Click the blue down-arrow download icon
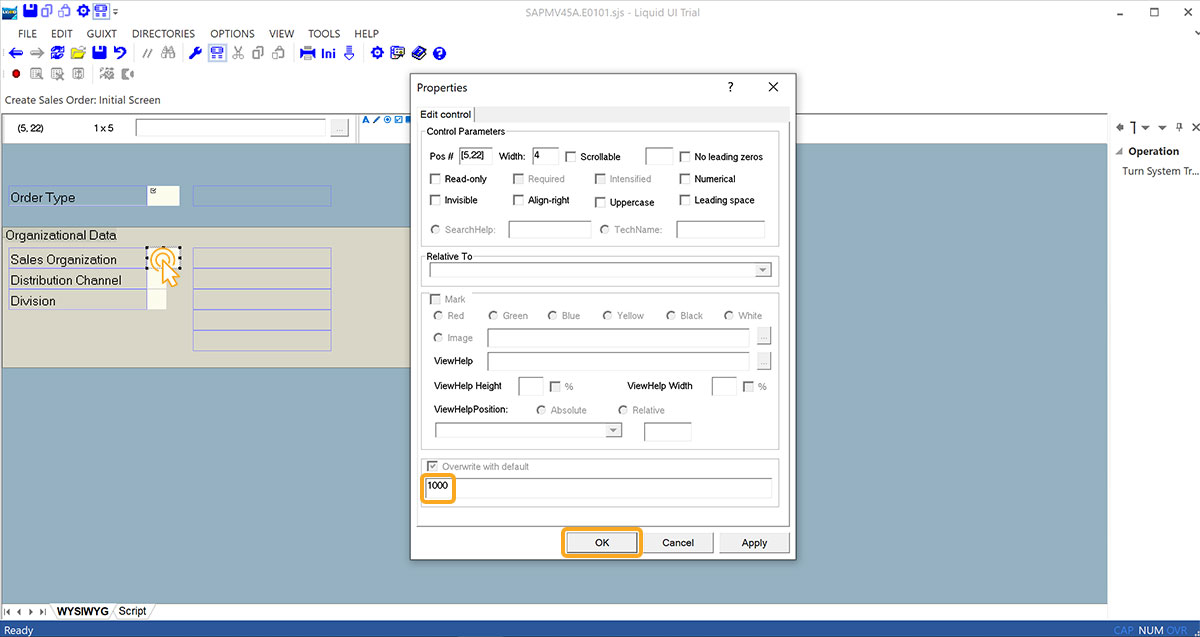Viewport: 1200px width, 637px height. tap(349, 54)
